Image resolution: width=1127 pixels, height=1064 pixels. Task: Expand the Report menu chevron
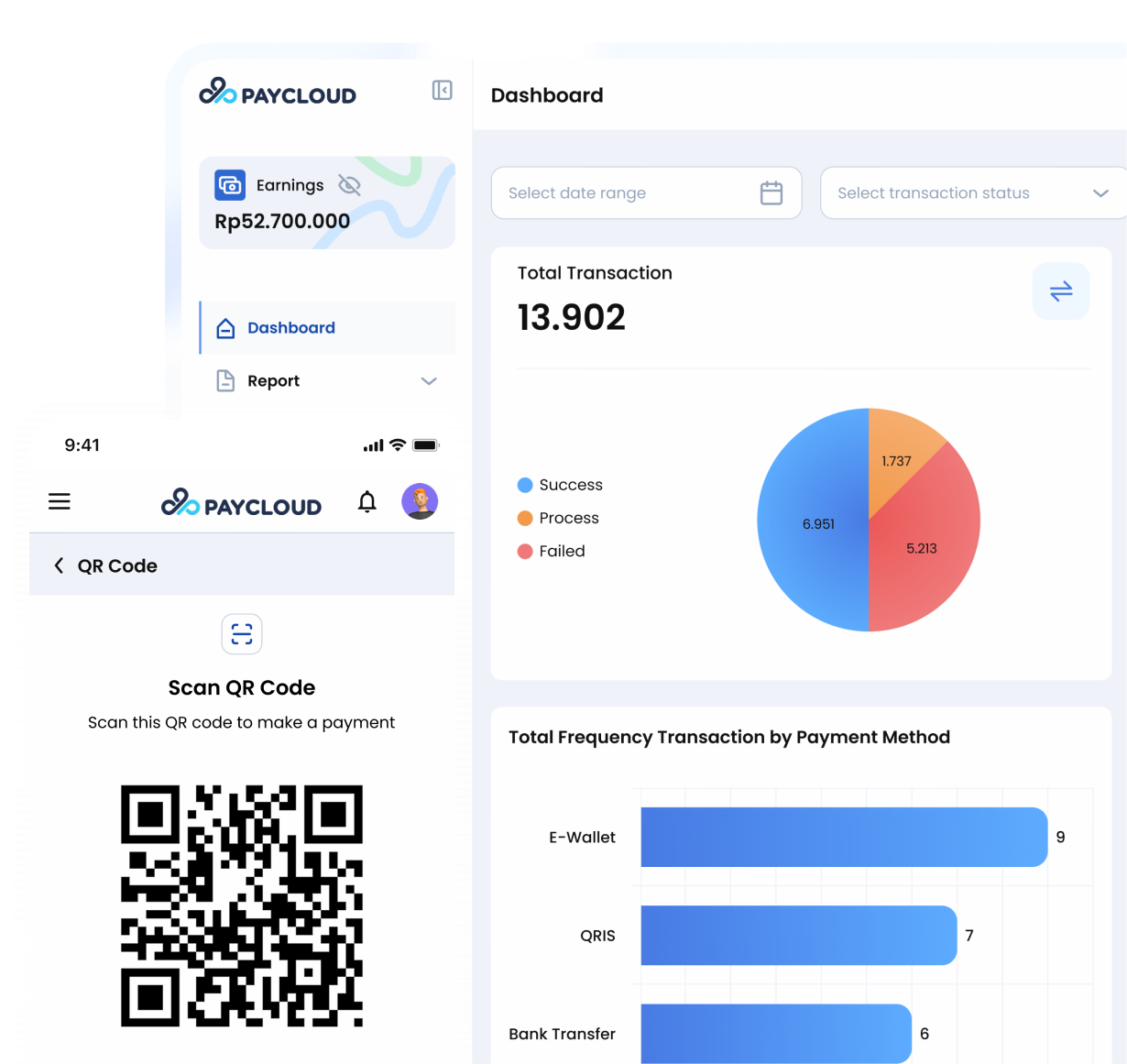click(429, 381)
